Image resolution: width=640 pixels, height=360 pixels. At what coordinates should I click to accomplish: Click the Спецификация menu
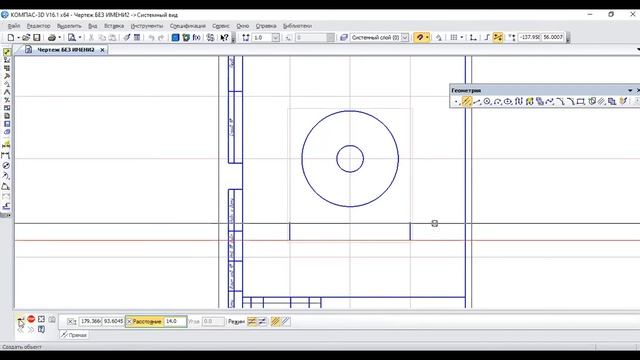188,26
